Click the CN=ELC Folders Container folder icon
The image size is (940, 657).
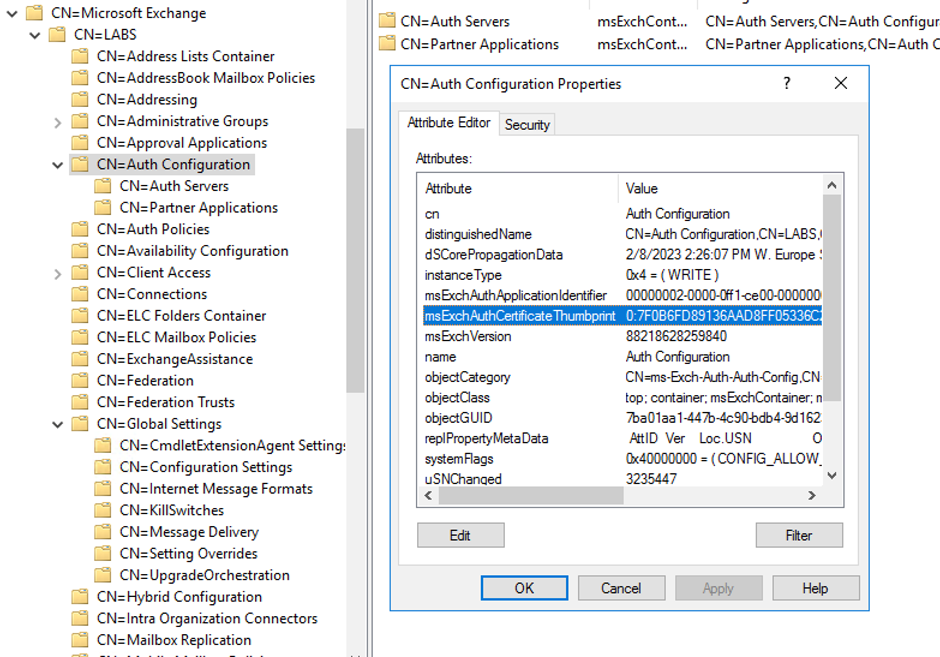coord(80,315)
